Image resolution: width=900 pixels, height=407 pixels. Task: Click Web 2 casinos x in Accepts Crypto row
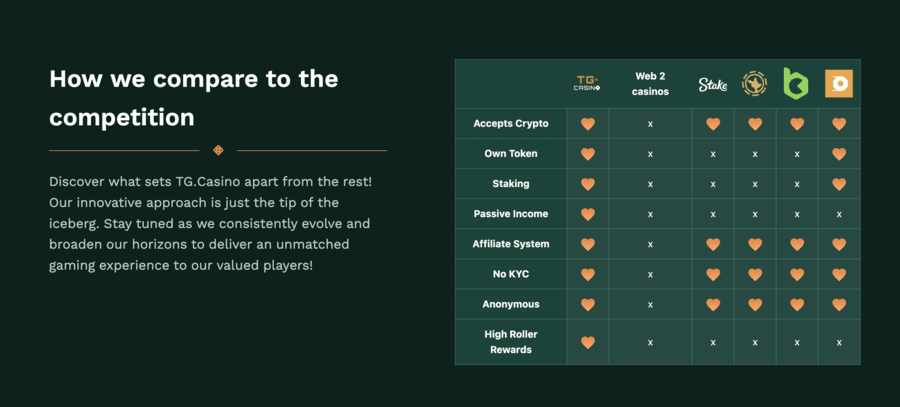pyautogui.click(x=650, y=124)
